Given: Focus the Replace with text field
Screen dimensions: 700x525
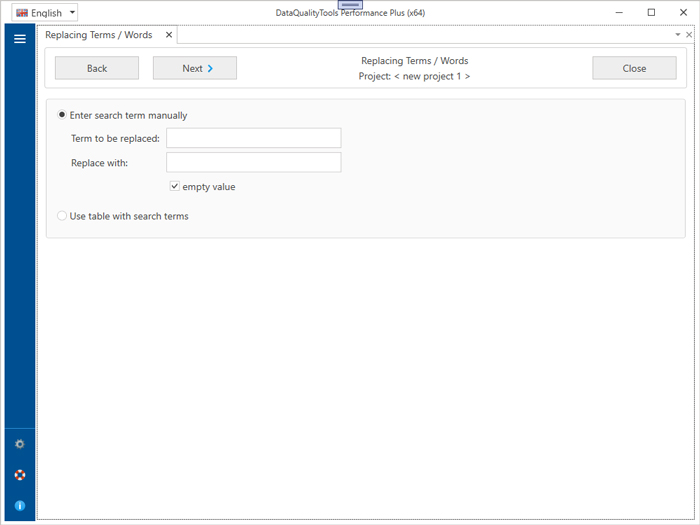Looking at the screenshot, I should (x=253, y=162).
